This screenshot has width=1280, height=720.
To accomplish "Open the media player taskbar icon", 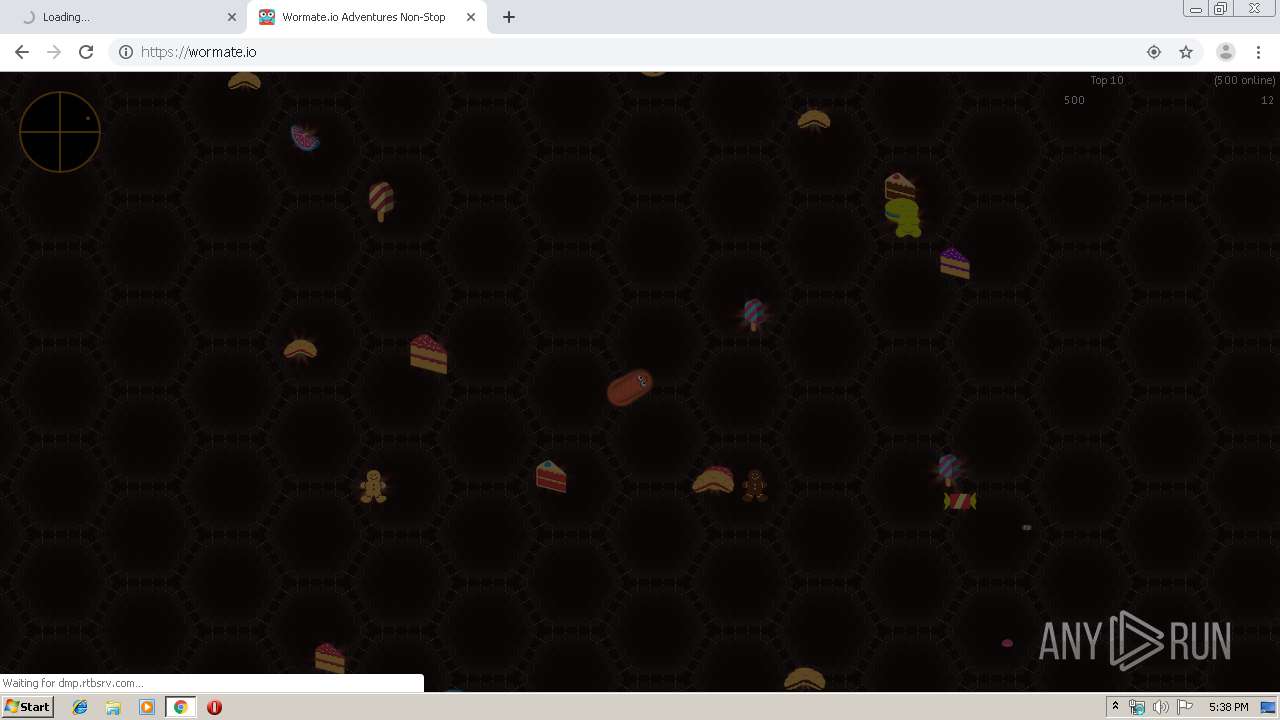I will 147,707.
